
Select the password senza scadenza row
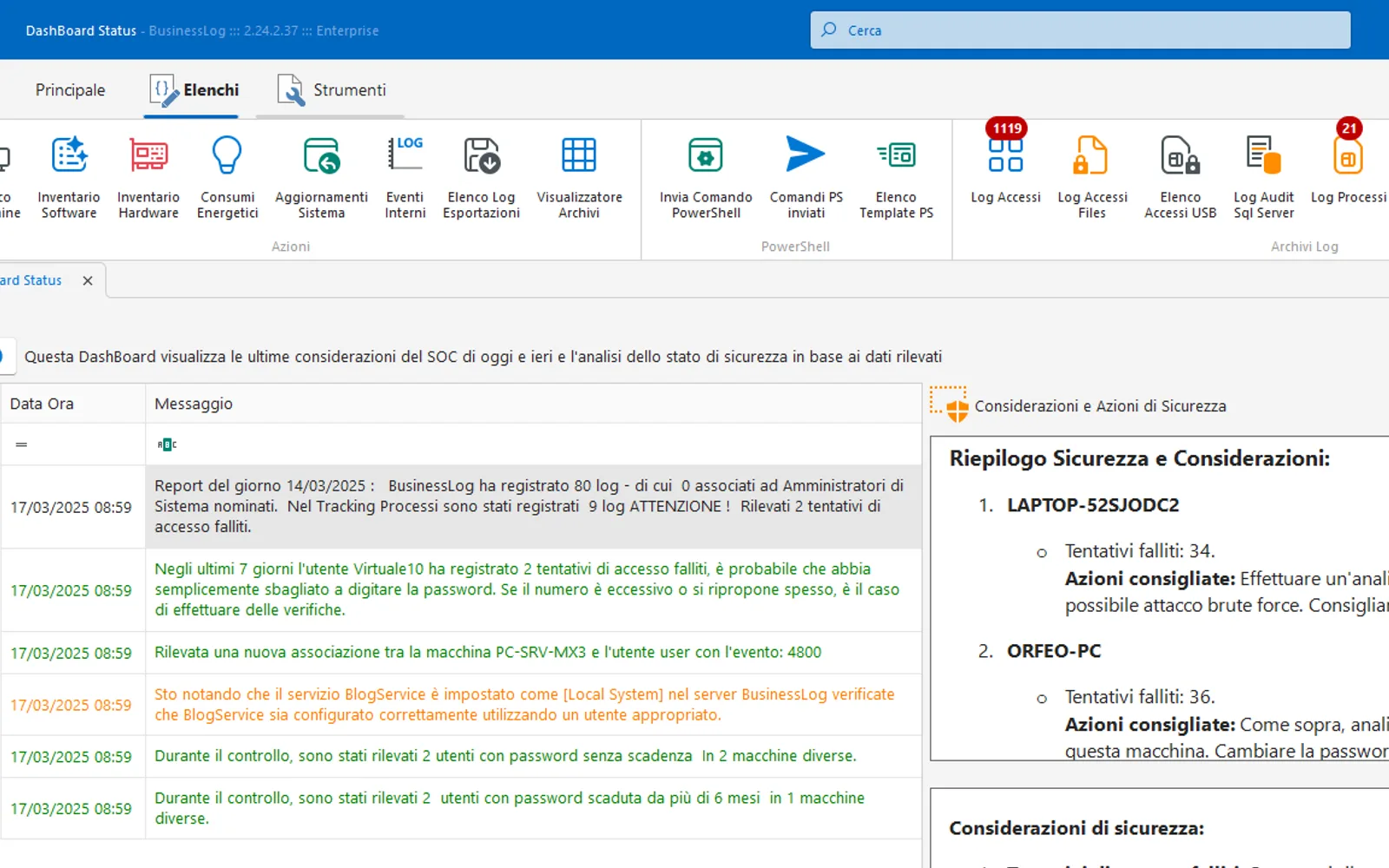461,757
